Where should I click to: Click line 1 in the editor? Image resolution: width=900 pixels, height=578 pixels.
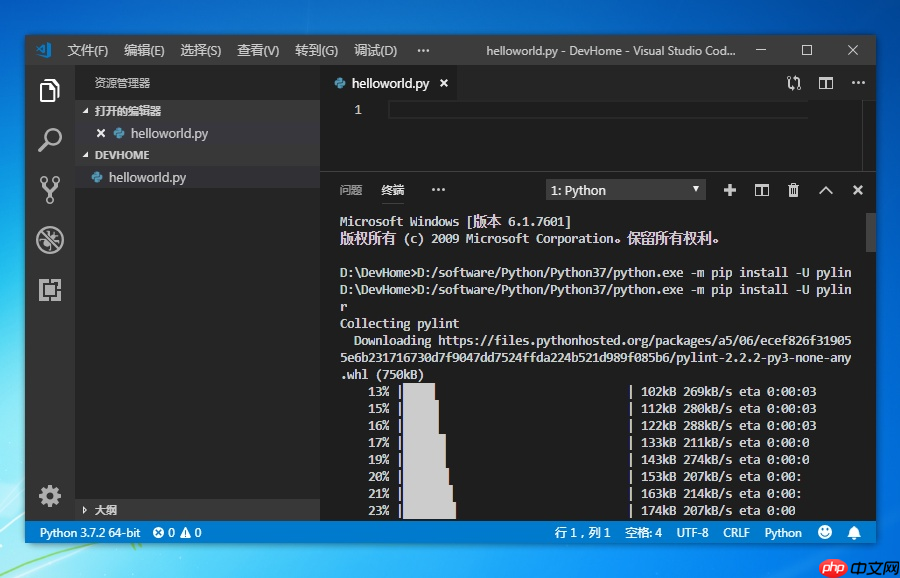[598, 110]
